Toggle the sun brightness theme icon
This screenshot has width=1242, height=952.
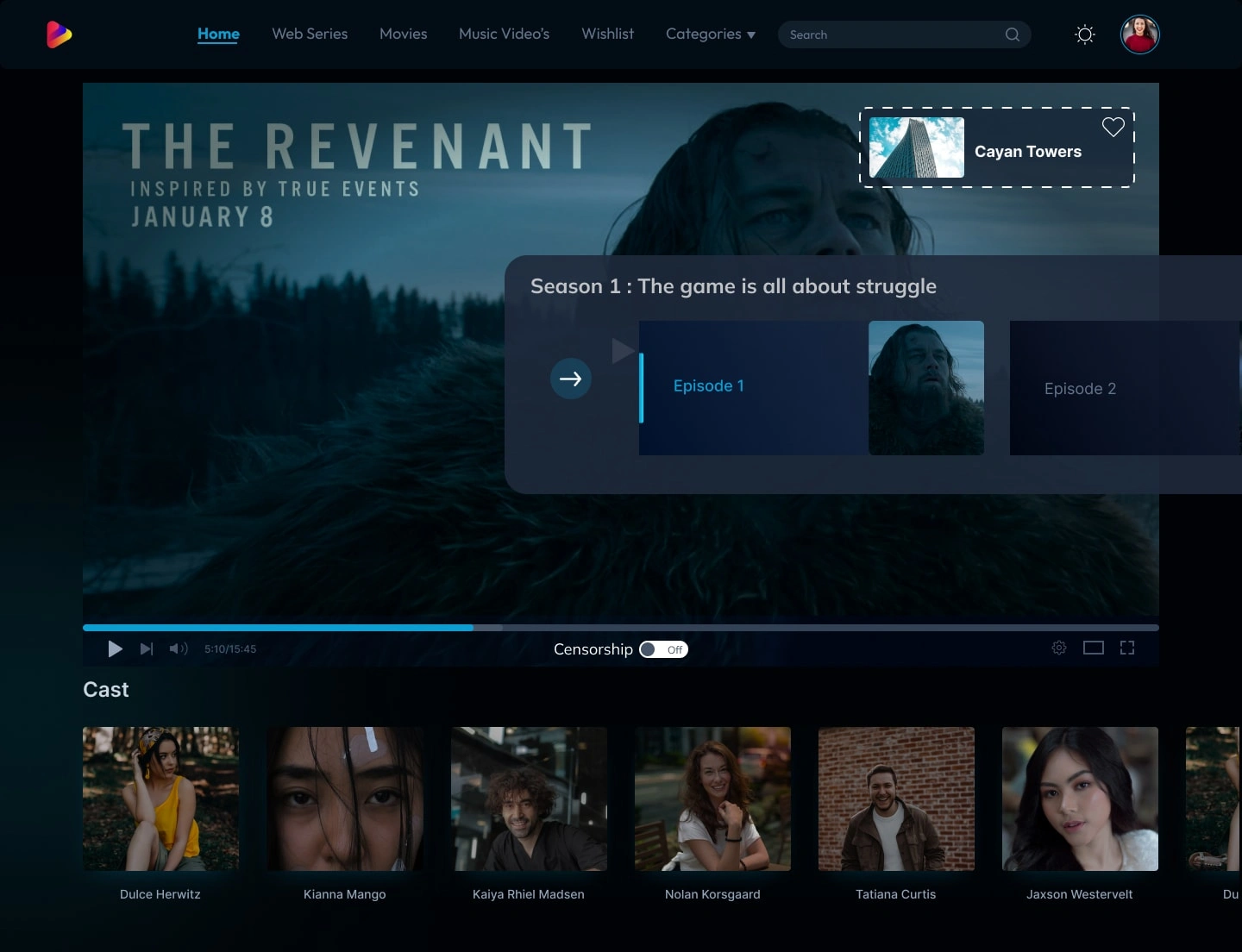tap(1085, 34)
